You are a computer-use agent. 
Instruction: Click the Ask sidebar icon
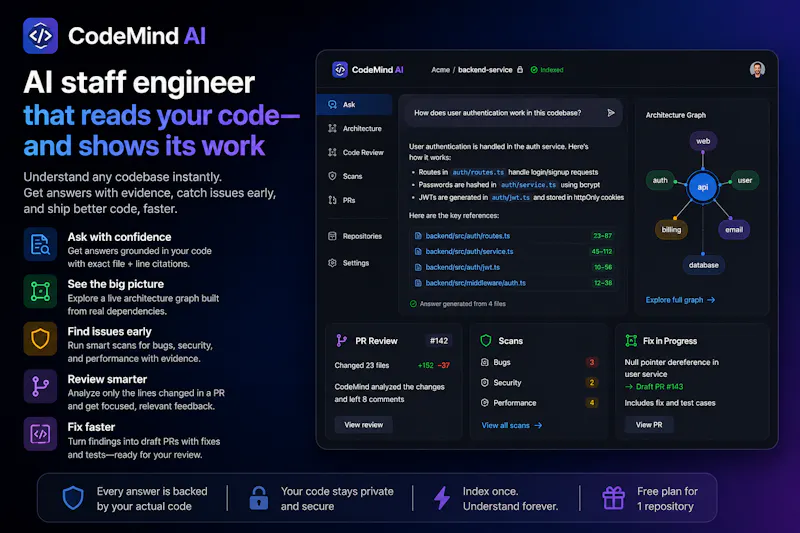coord(332,105)
